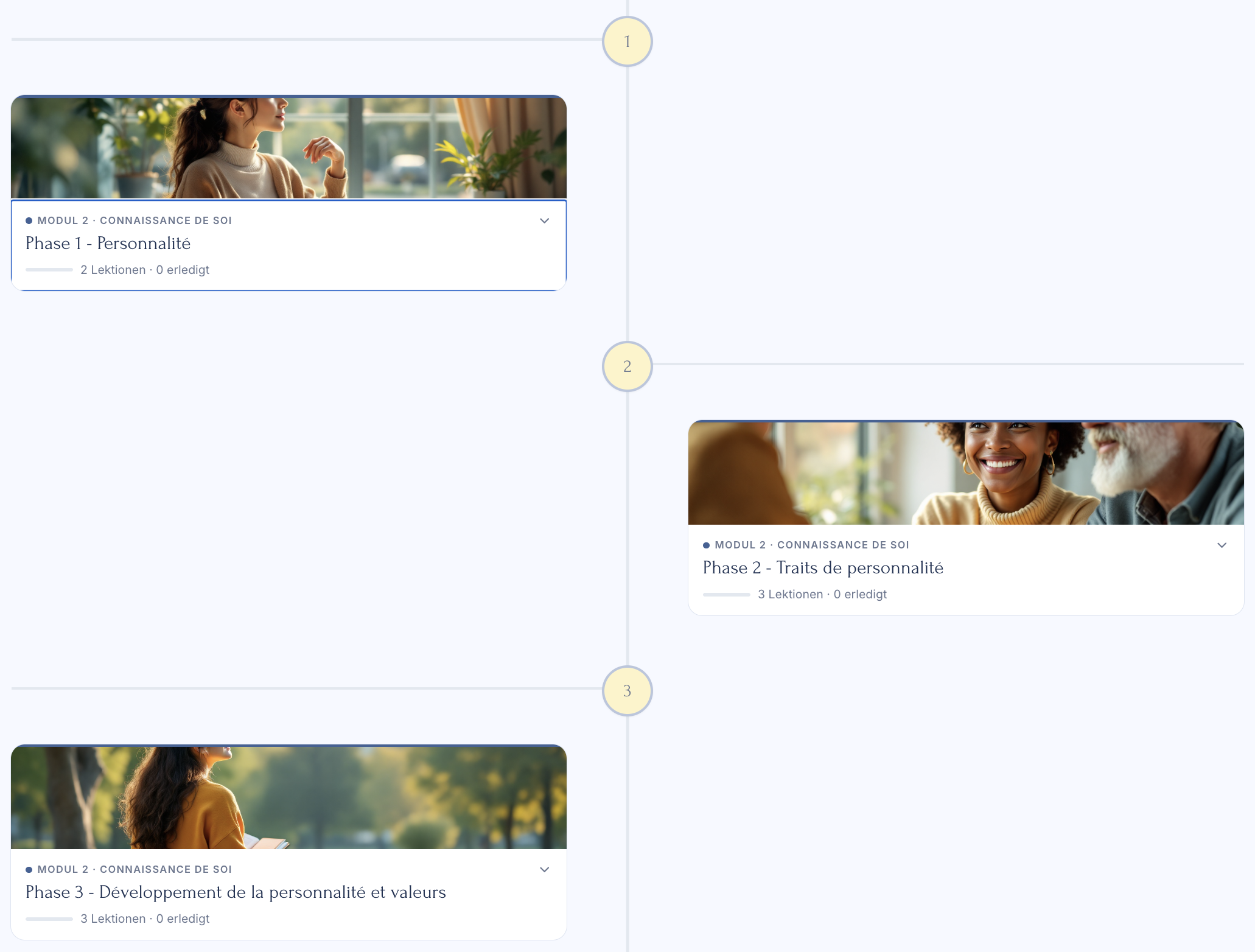This screenshot has width=1255, height=952.
Task: Open the Phase 2 smiling woman thumbnail
Action: 966,473
